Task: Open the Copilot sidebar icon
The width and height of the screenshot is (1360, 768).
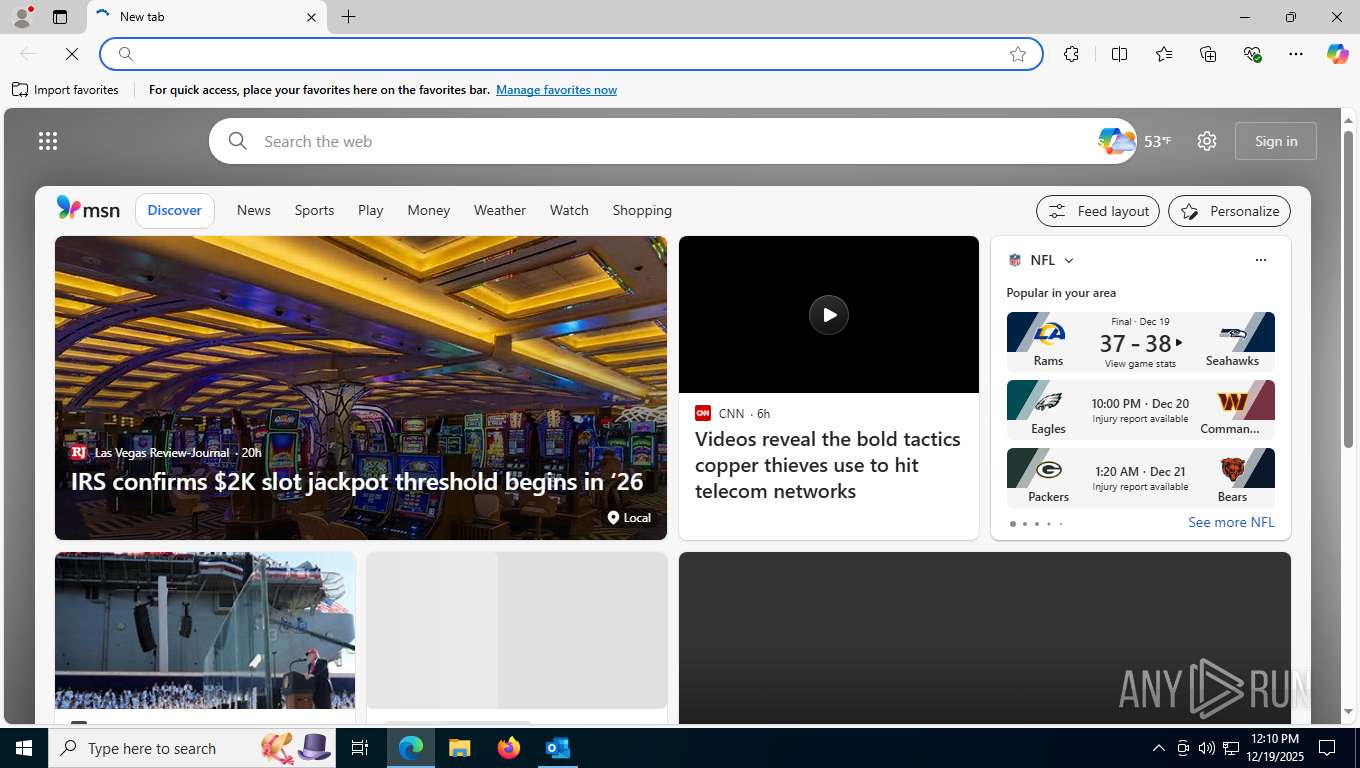Action: 1337,54
